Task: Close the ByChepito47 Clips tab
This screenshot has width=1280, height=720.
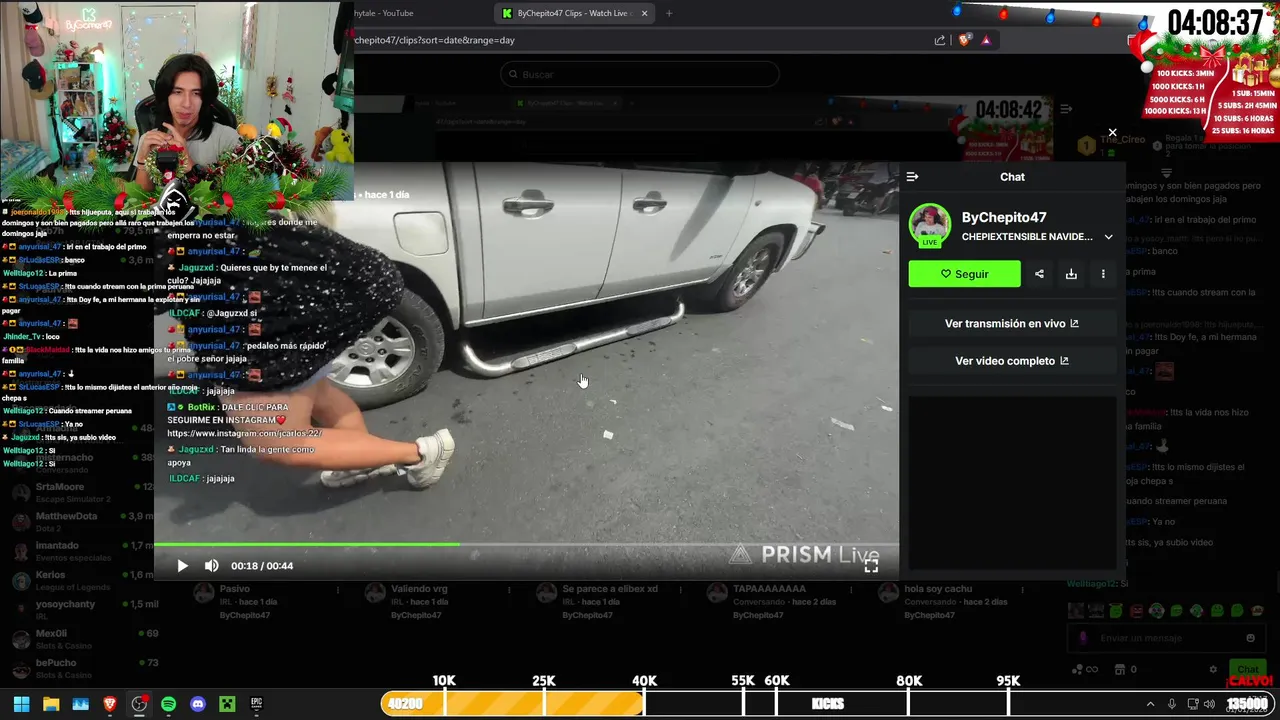Action: pyautogui.click(x=644, y=13)
